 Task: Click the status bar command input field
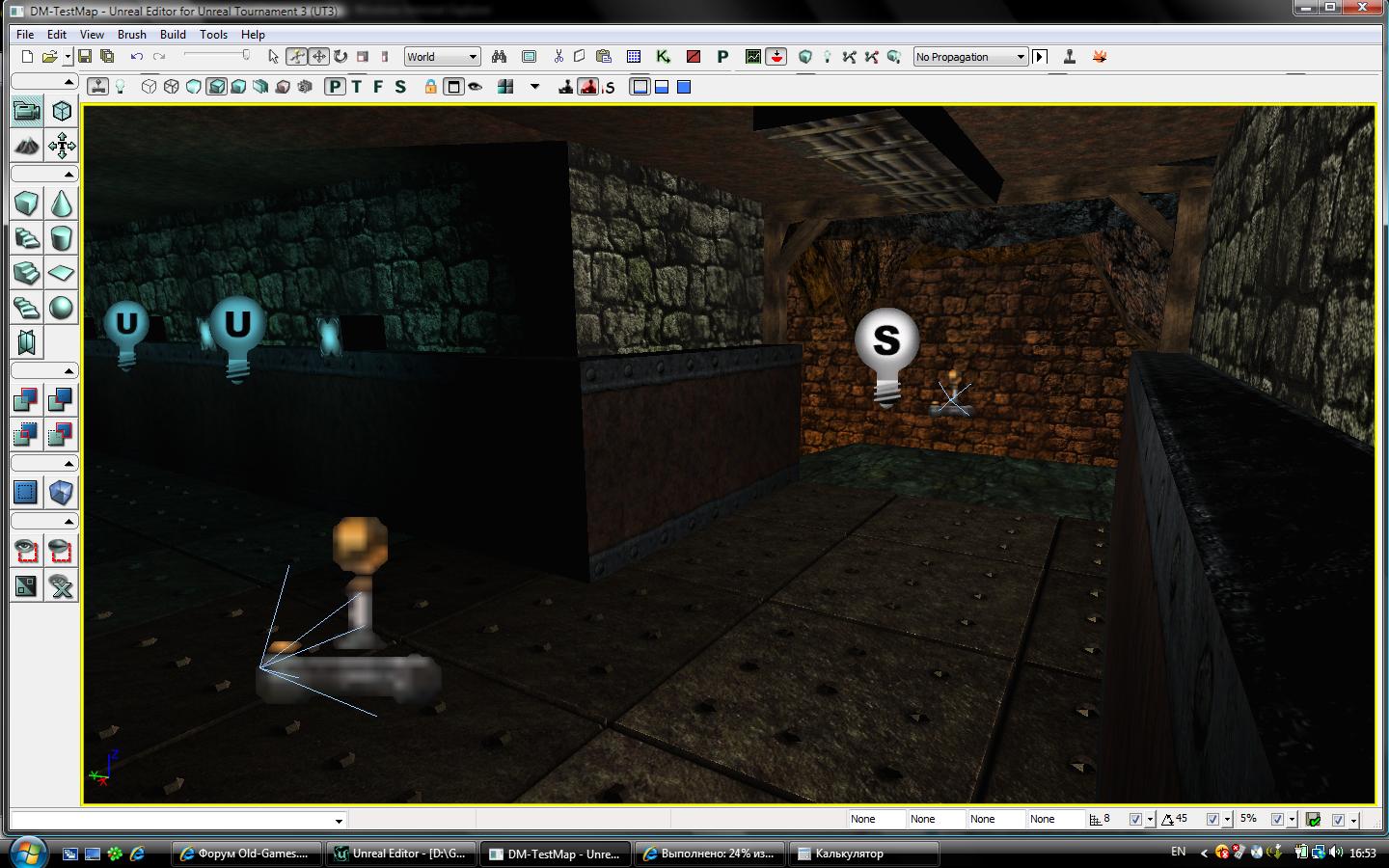pyautogui.click(x=178, y=821)
